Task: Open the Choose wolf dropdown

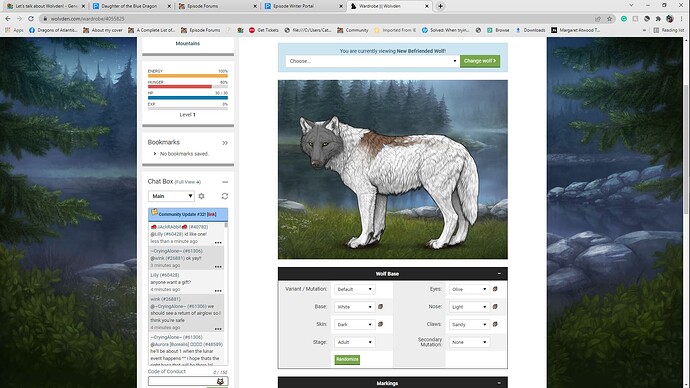Action: pyautogui.click(x=372, y=61)
